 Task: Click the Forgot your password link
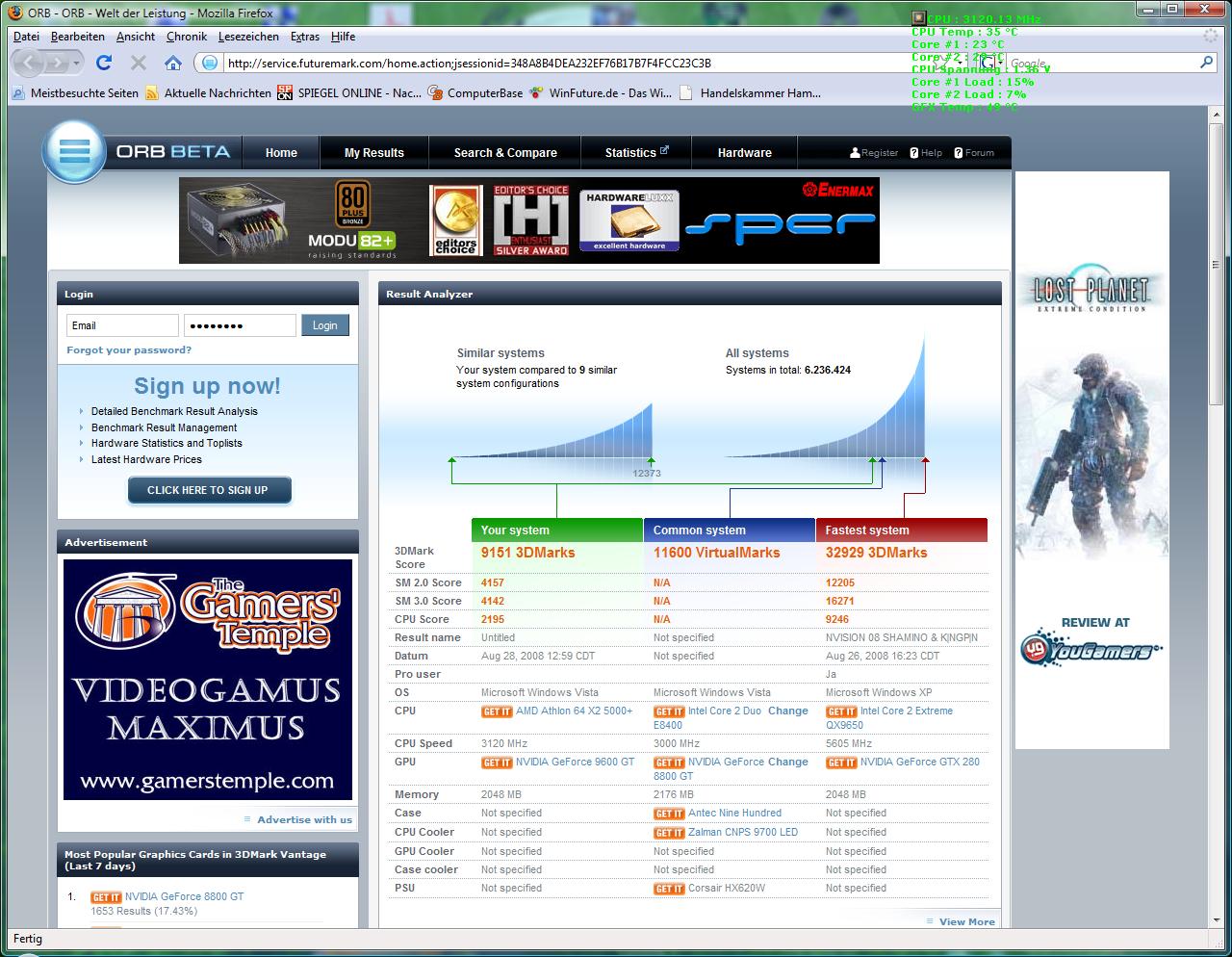click(x=129, y=350)
